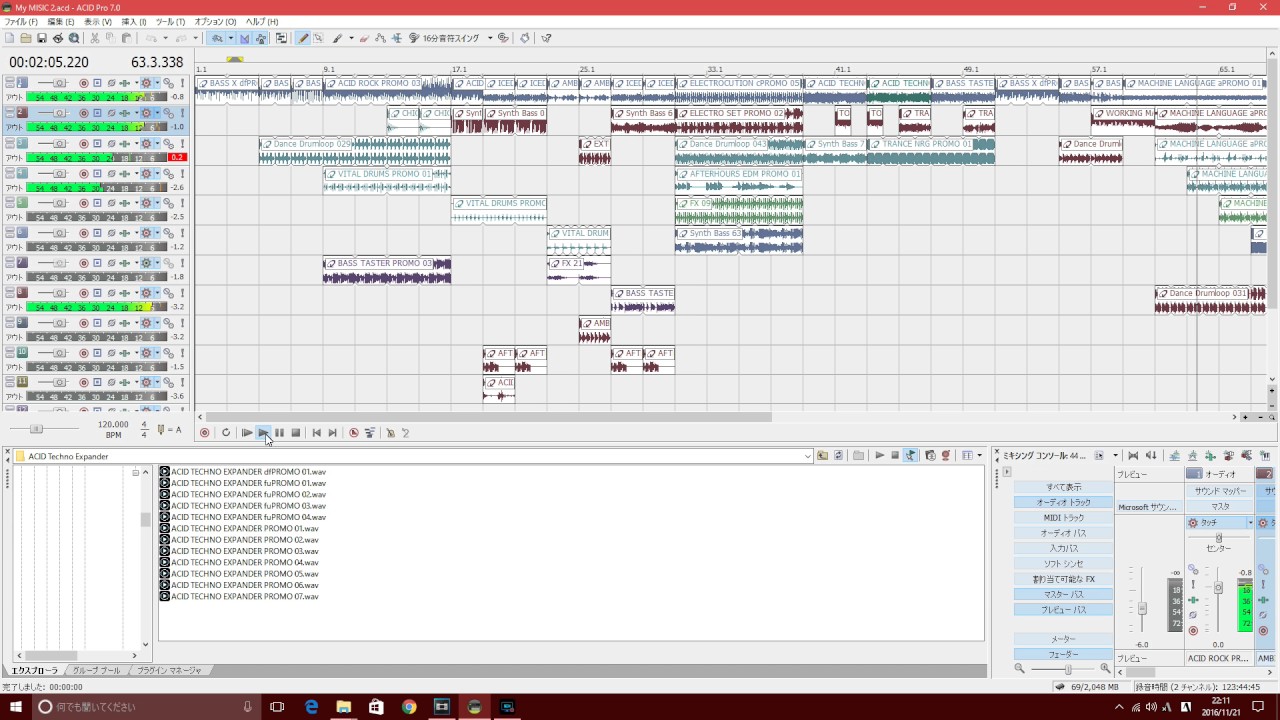Click サウンド マッパー button in mixer
The image size is (1280, 720).
coord(1220,491)
